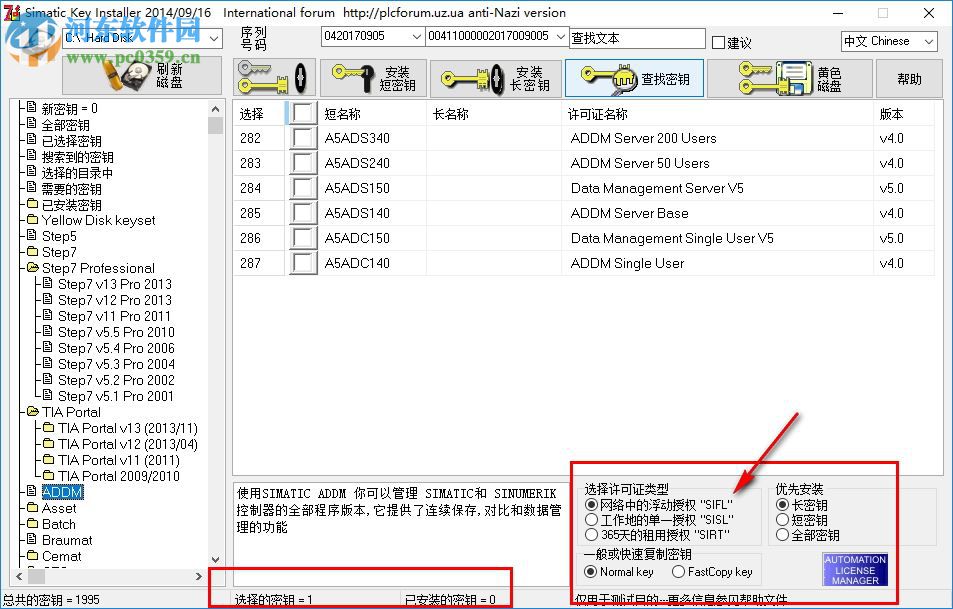Click the tree panel scroll down arrow
The width and height of the screenshot is (953, 609).
pos(215,559)
